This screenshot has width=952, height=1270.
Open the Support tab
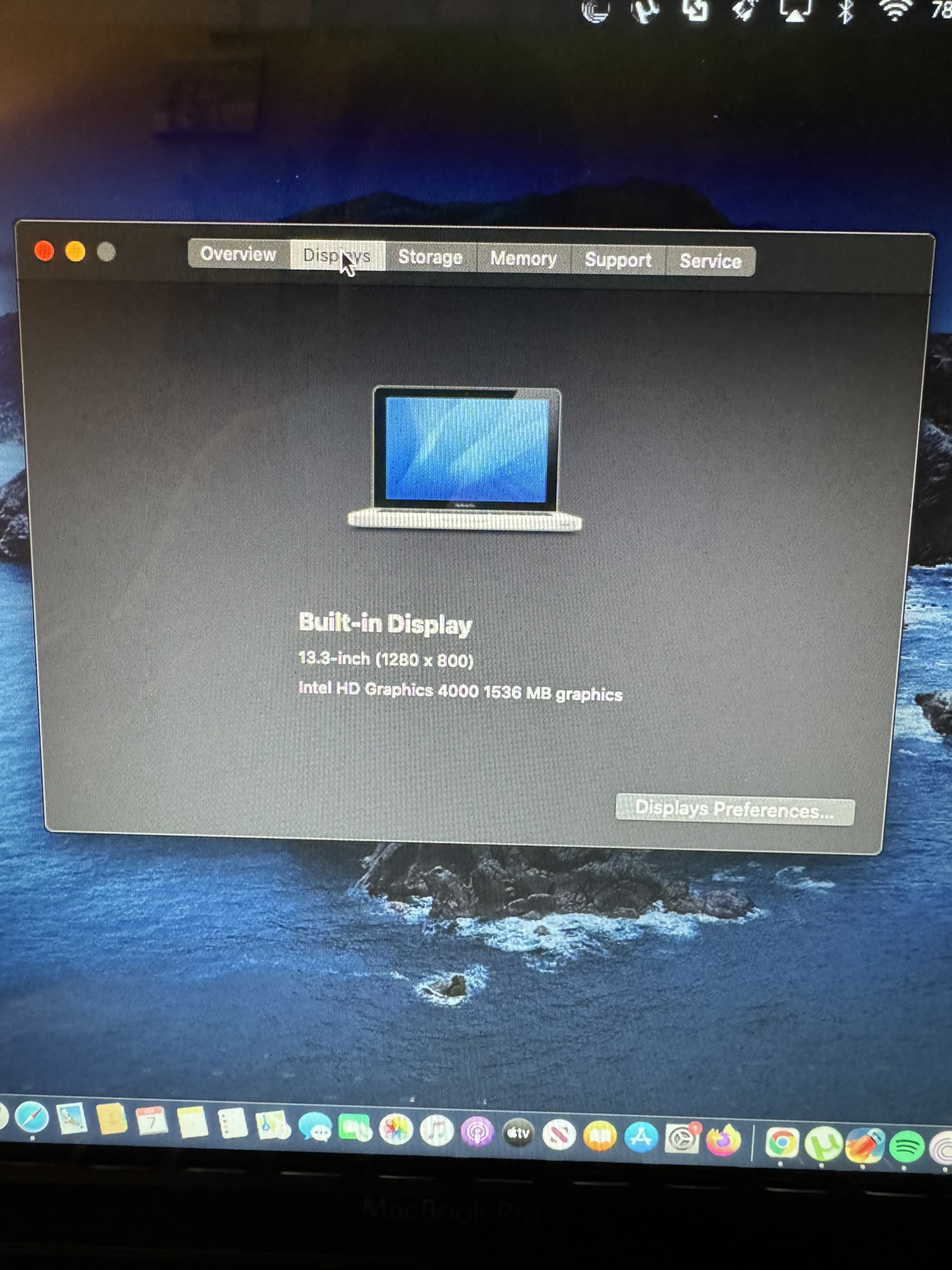618,260
